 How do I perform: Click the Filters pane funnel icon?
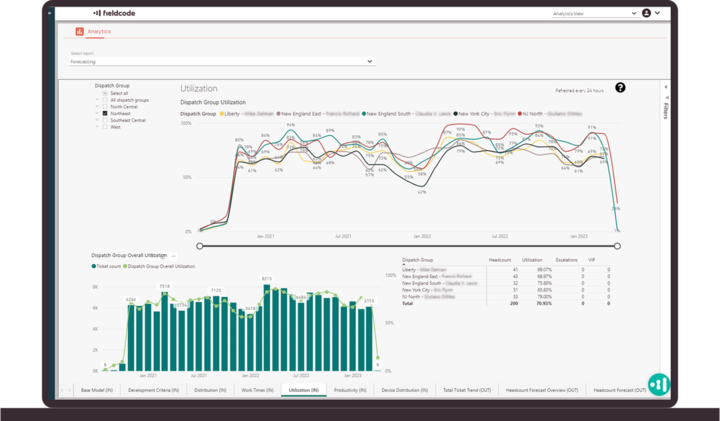coord(666,100)
